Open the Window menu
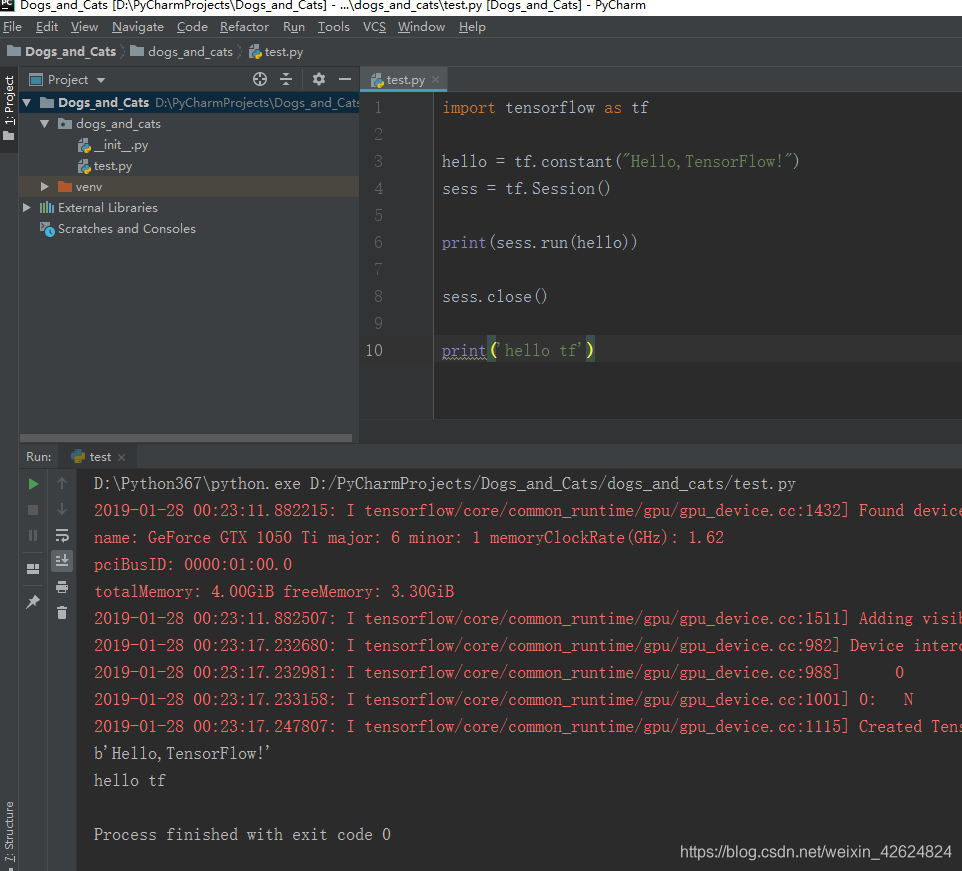This screenshot has height=871, width=962. 421,27
